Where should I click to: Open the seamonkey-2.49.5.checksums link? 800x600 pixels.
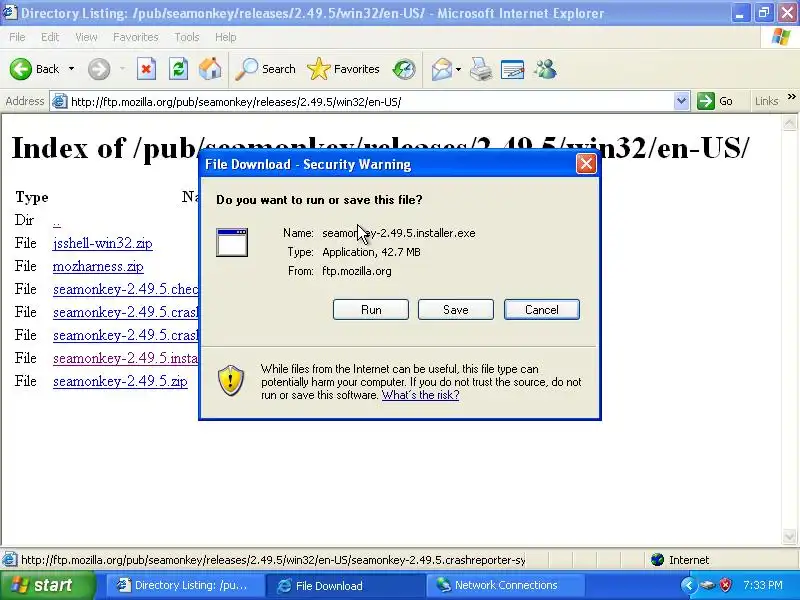coord(126,289)
